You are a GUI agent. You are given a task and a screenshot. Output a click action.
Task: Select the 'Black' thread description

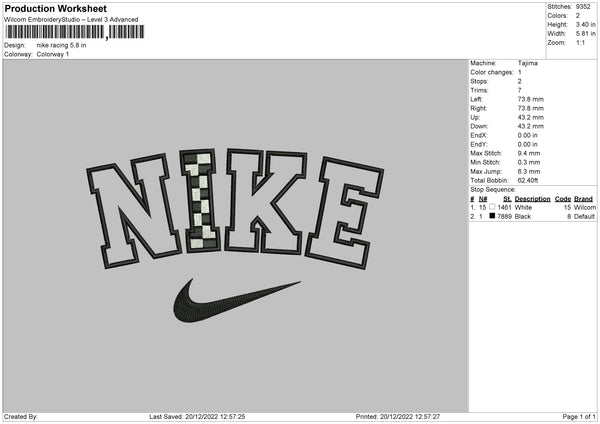coord(523,217)
